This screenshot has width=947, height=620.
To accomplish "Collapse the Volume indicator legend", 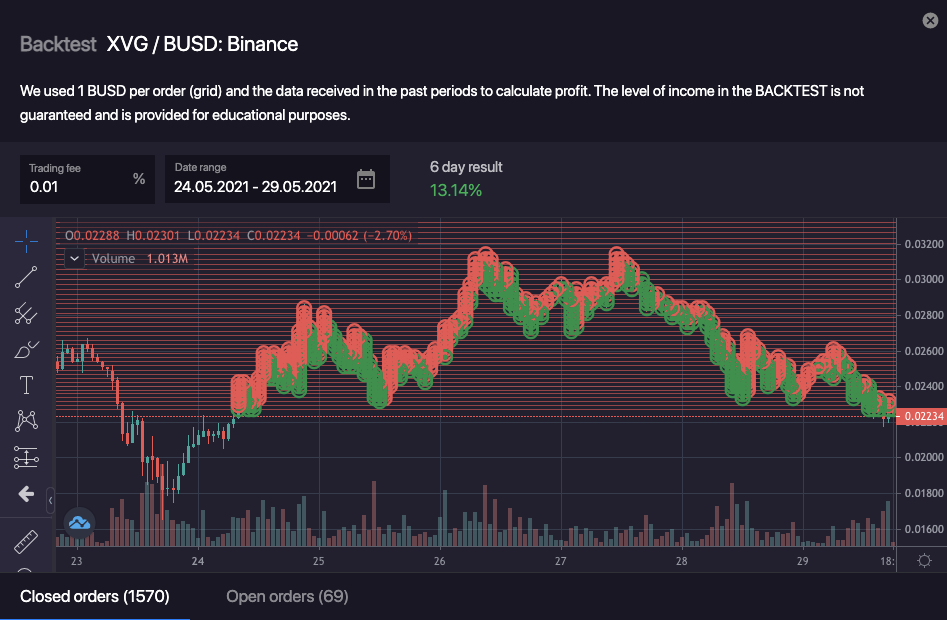I will point(74,258).
